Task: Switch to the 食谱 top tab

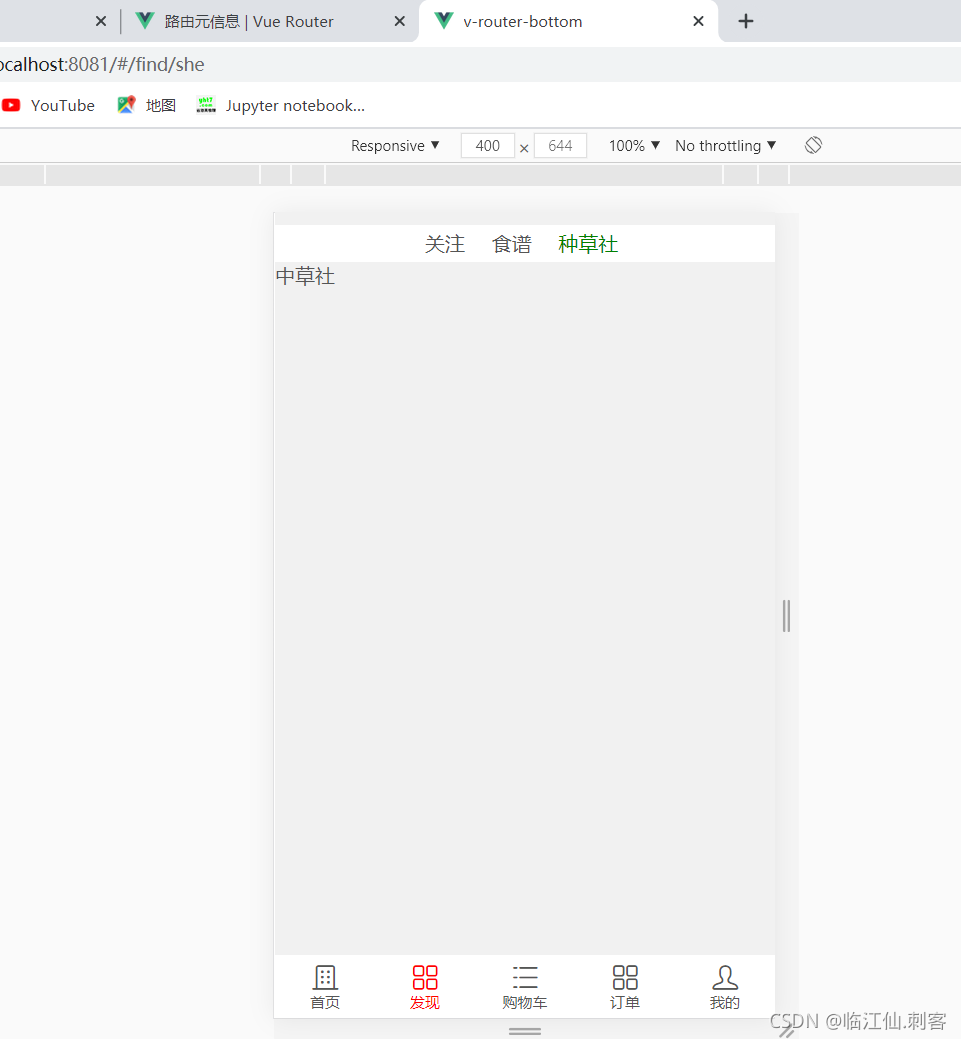Action: pyautogui.click(x=512, y=244)
